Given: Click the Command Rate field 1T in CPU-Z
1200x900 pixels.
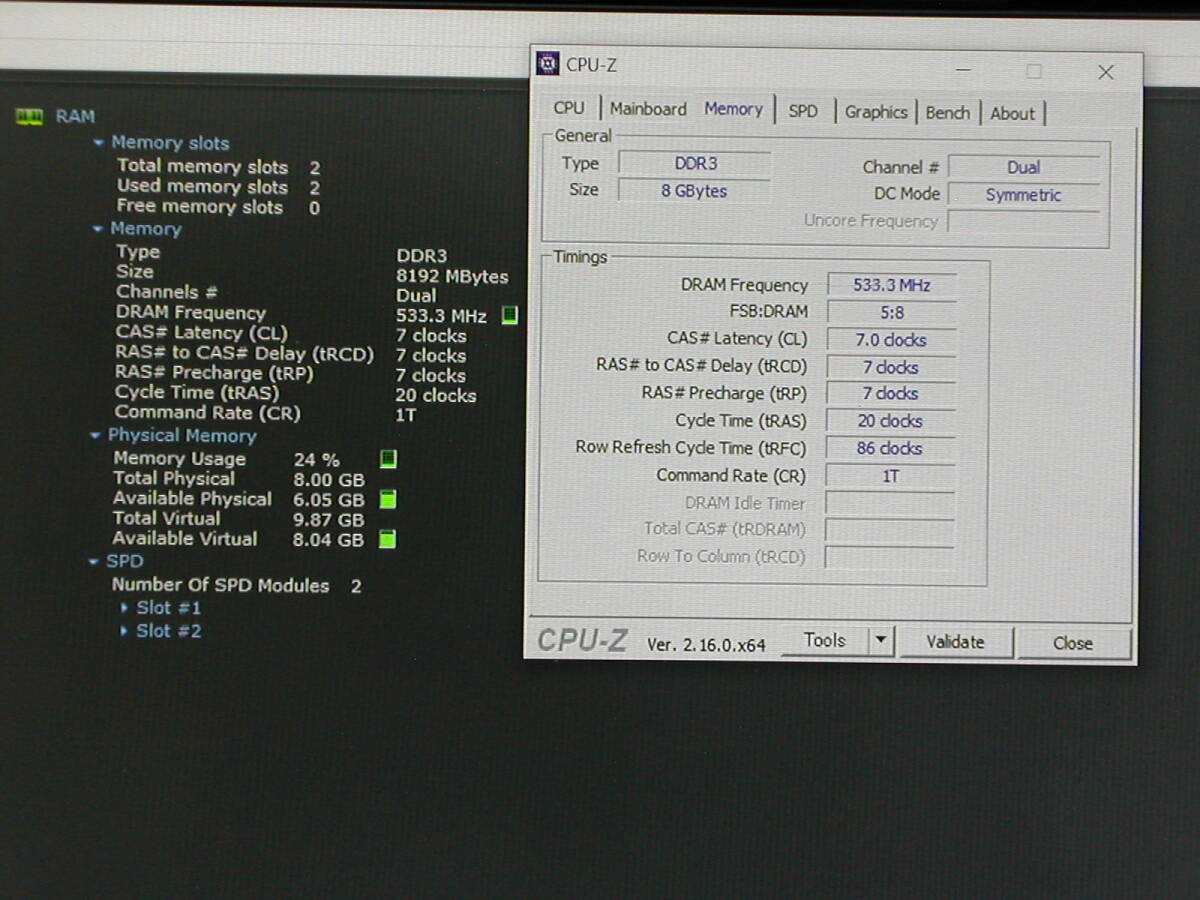Looking at the screenshot, I should tap(890, 476).
